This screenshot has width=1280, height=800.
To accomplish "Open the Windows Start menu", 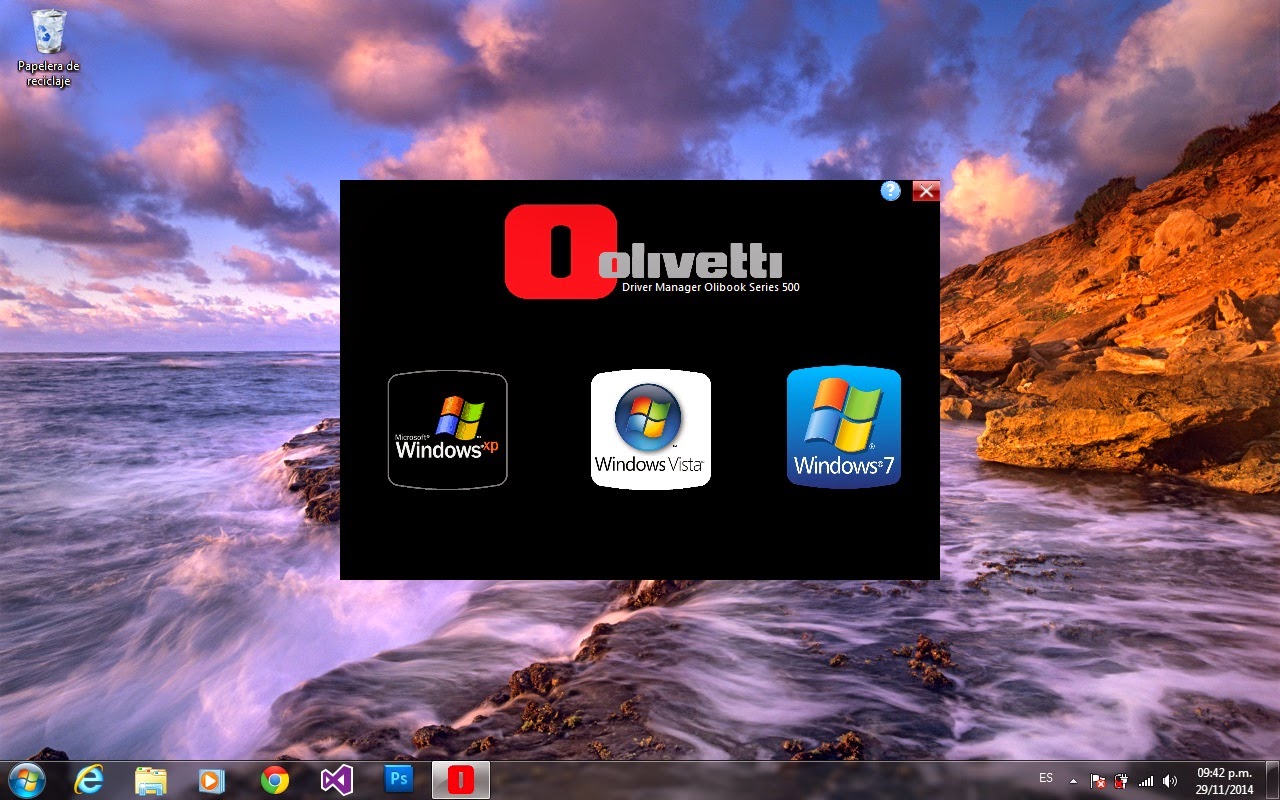I will pos(27,780).
